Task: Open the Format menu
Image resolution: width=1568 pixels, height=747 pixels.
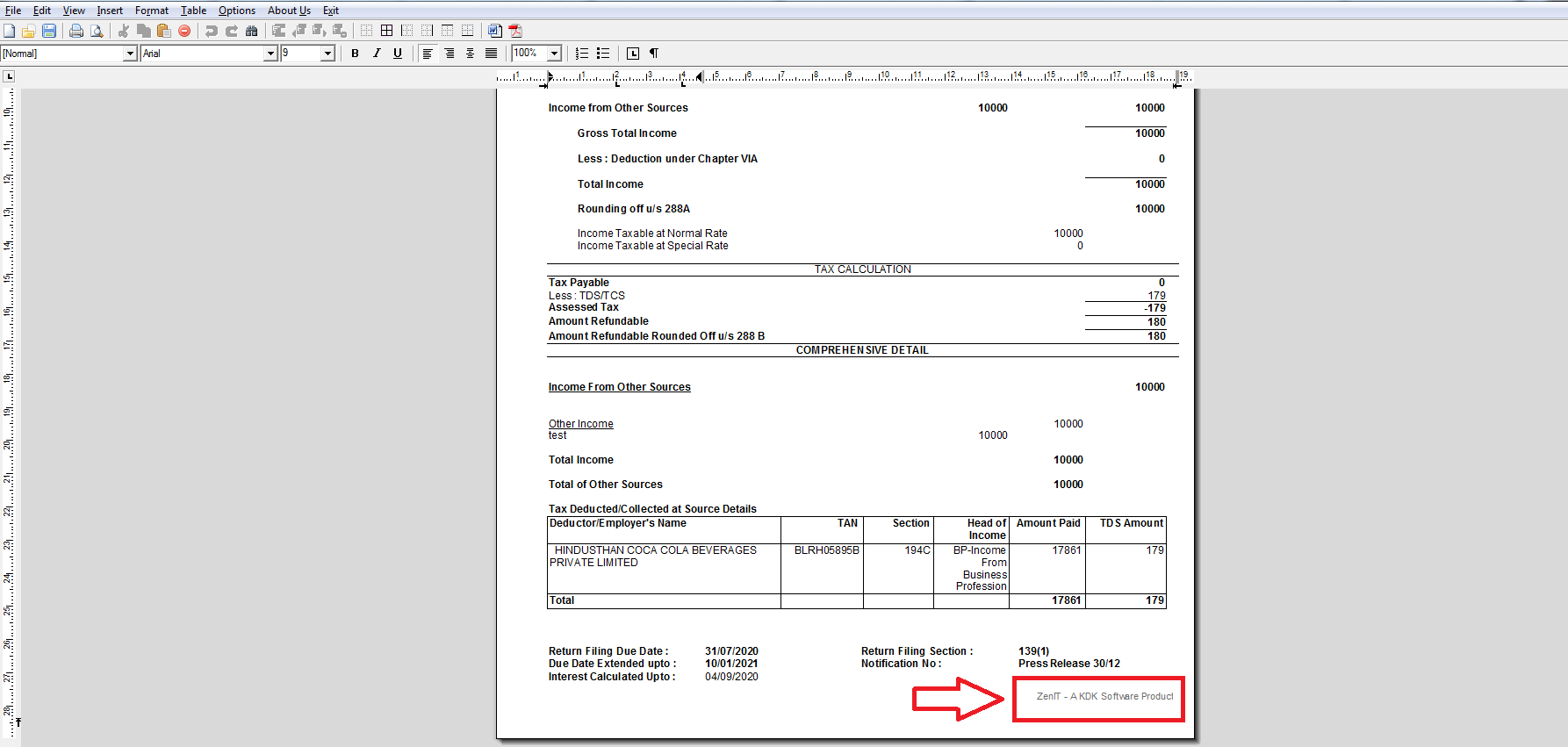Action: [x=151, y=11]
